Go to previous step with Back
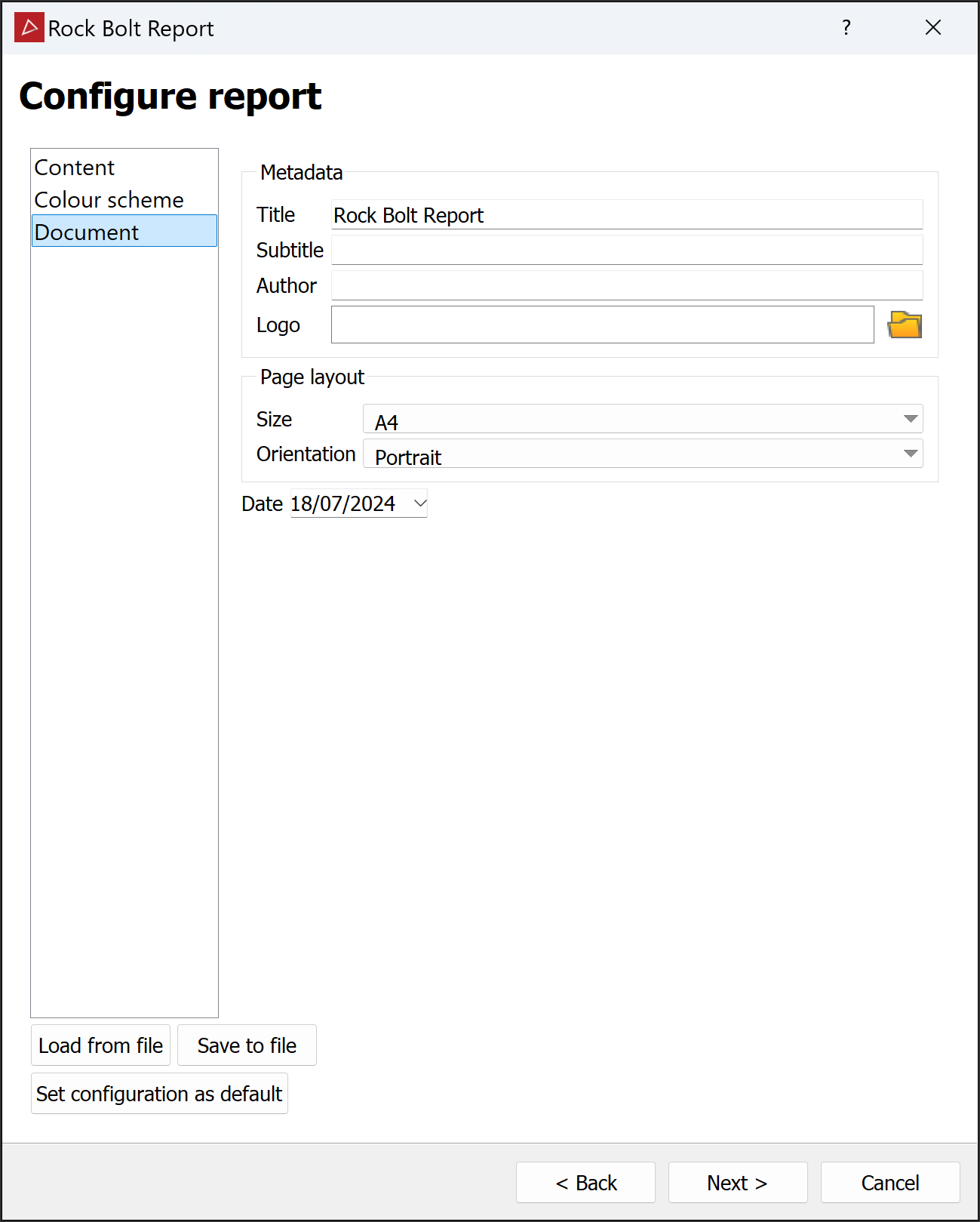Screen dimensions: 980x1222 585,1183
